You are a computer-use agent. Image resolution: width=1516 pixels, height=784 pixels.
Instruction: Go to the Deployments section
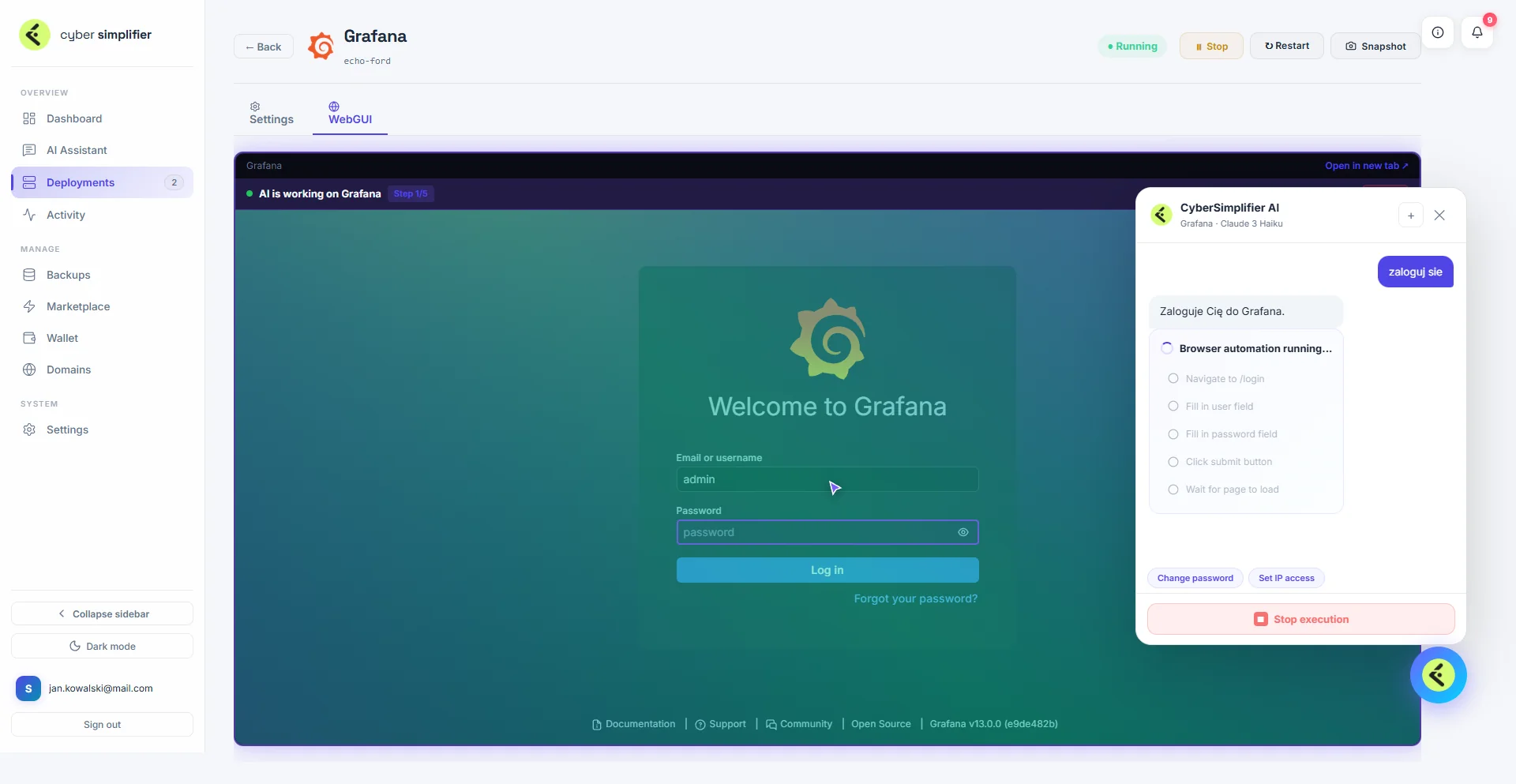coord(102,182)
